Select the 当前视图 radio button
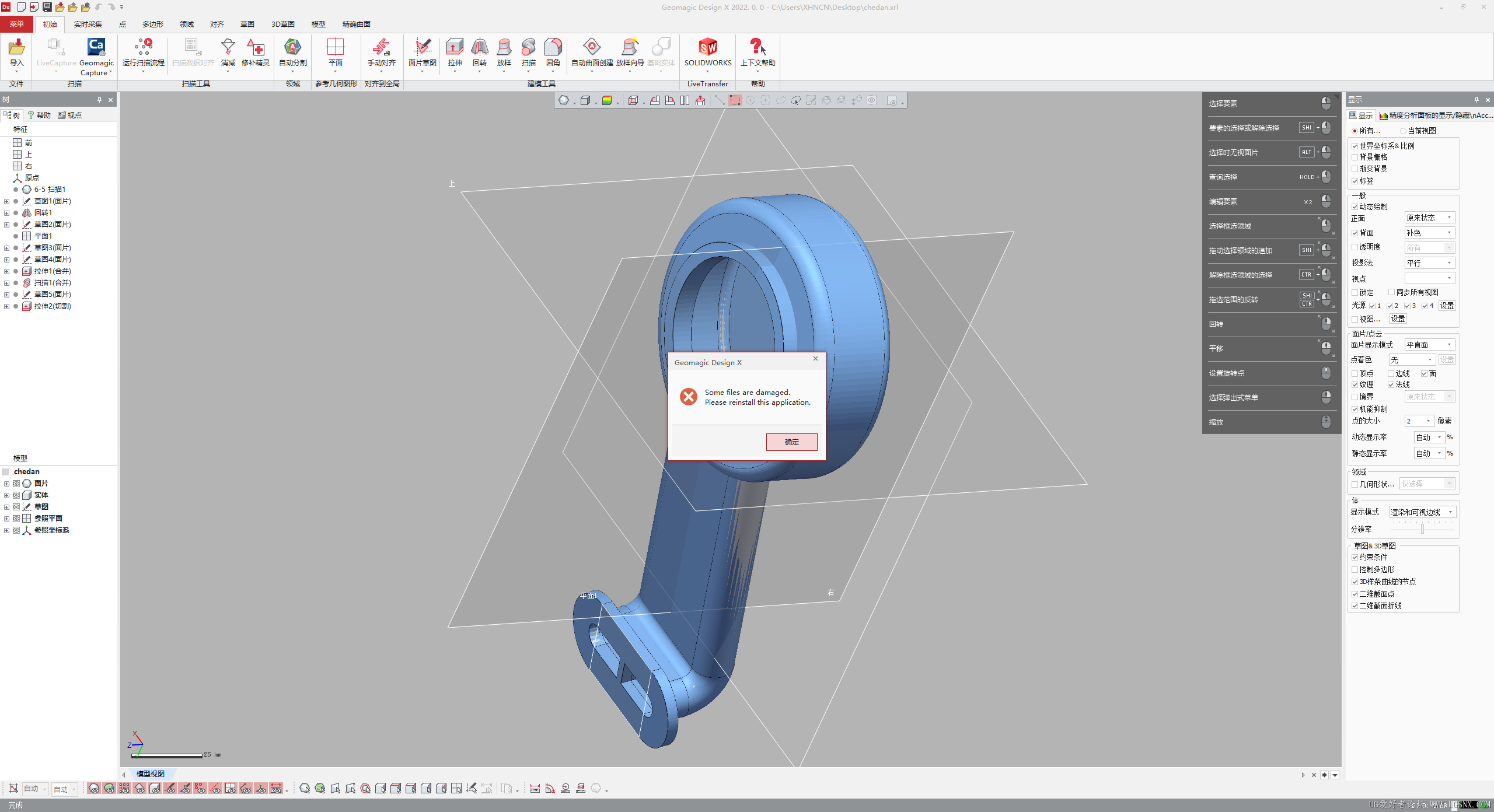This screenshot has height=812, width=1494. [x=1403, y=131]
